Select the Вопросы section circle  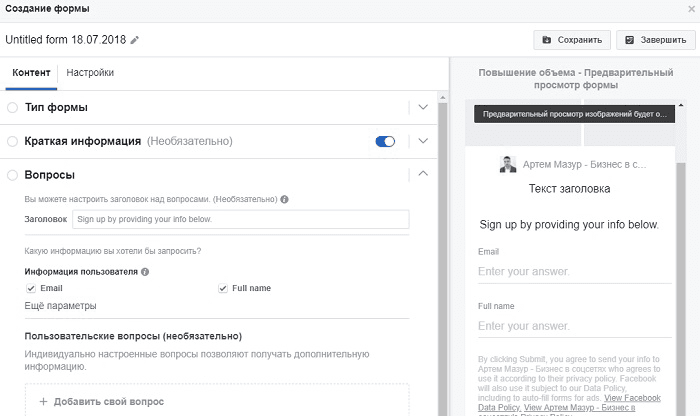tap(12, 175)
